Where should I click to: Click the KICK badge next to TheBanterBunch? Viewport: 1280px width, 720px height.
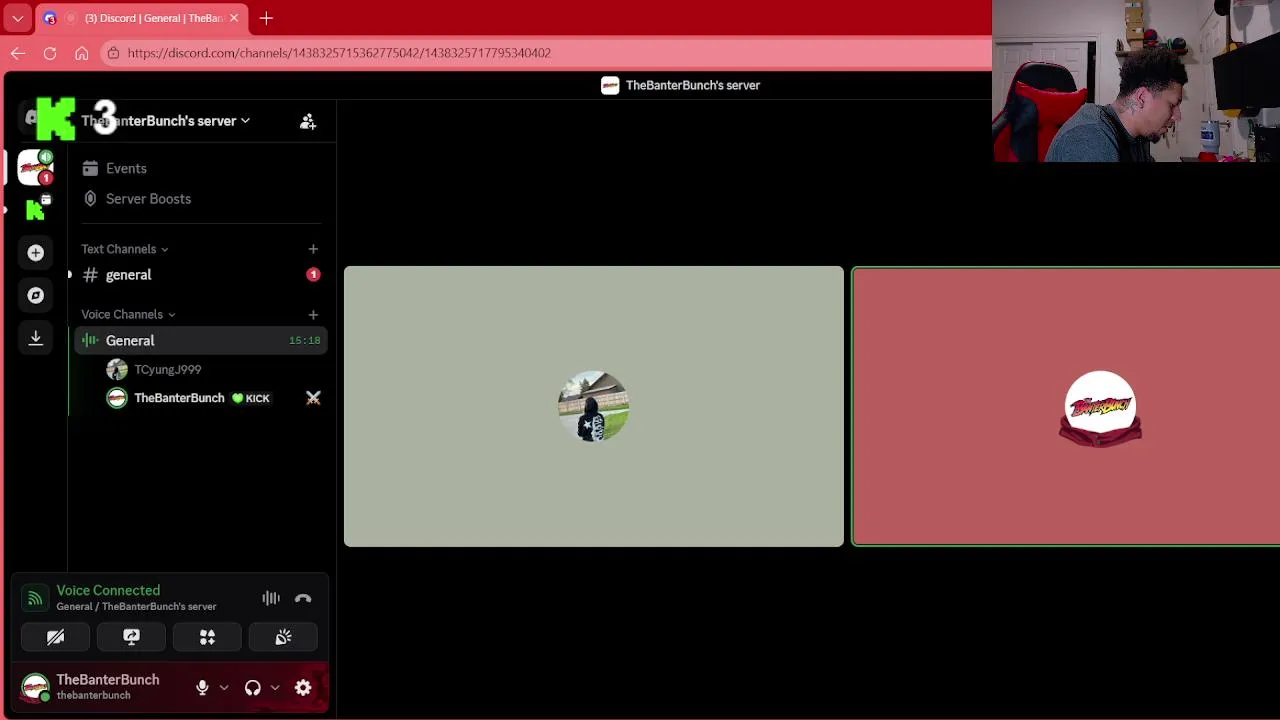point(251,398)
